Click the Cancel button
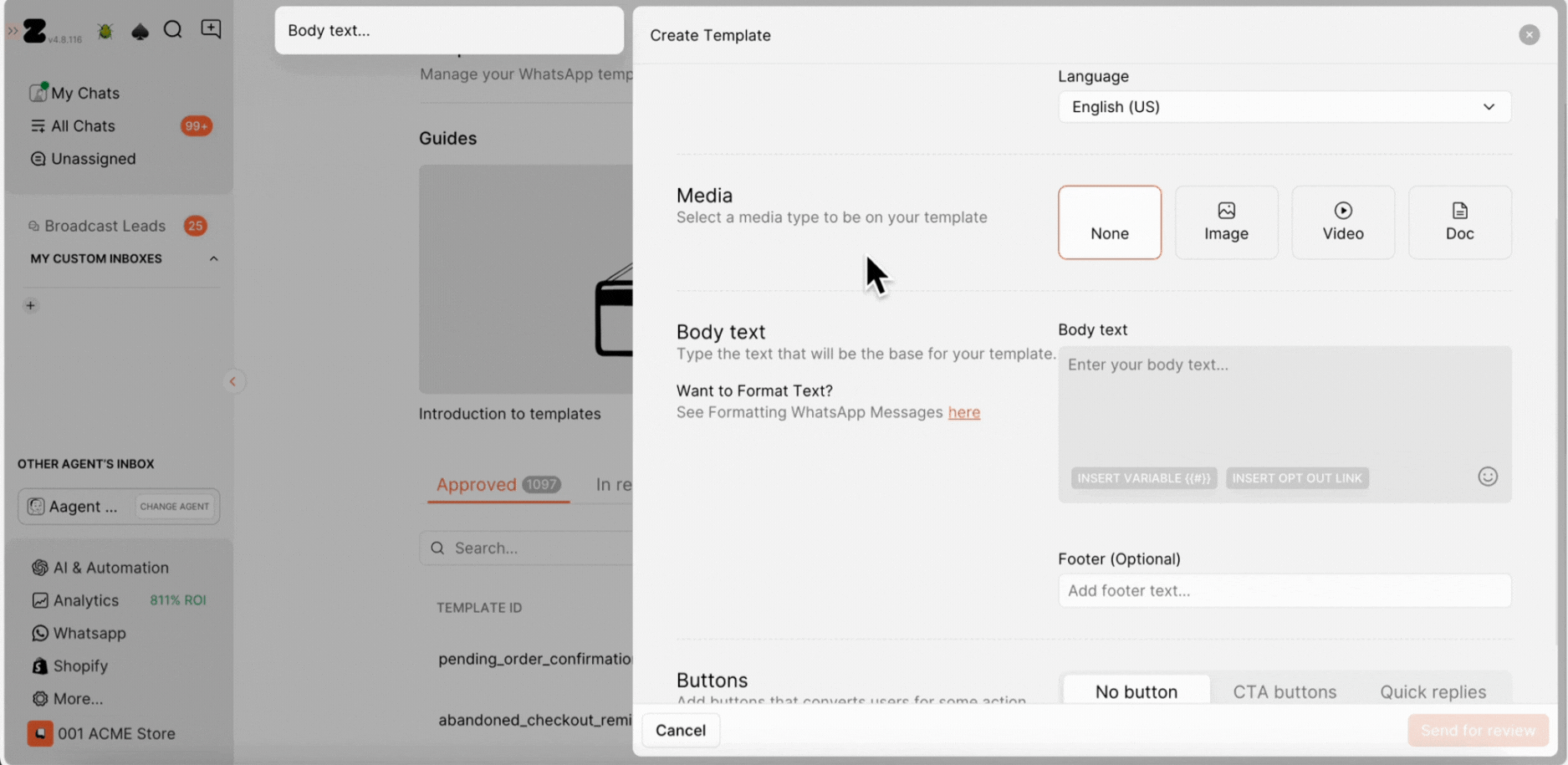The image size is (1568, 765). pos(681,731)
